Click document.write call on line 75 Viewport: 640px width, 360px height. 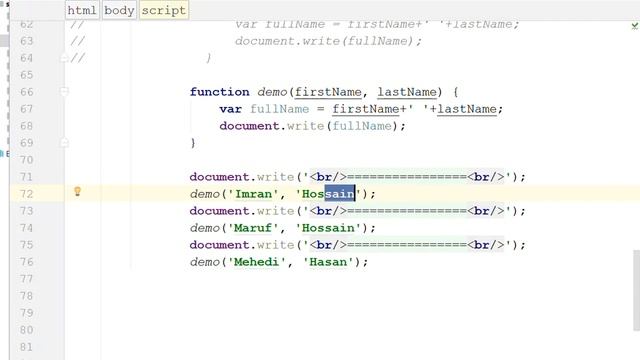(x=242, y=244)
